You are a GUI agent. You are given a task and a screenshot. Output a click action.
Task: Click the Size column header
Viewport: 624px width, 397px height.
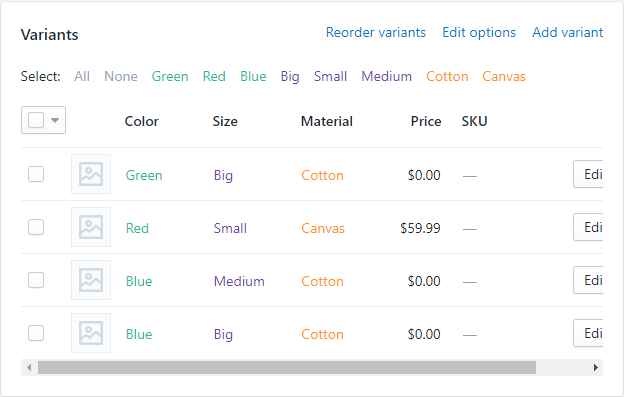click(225, 121)
